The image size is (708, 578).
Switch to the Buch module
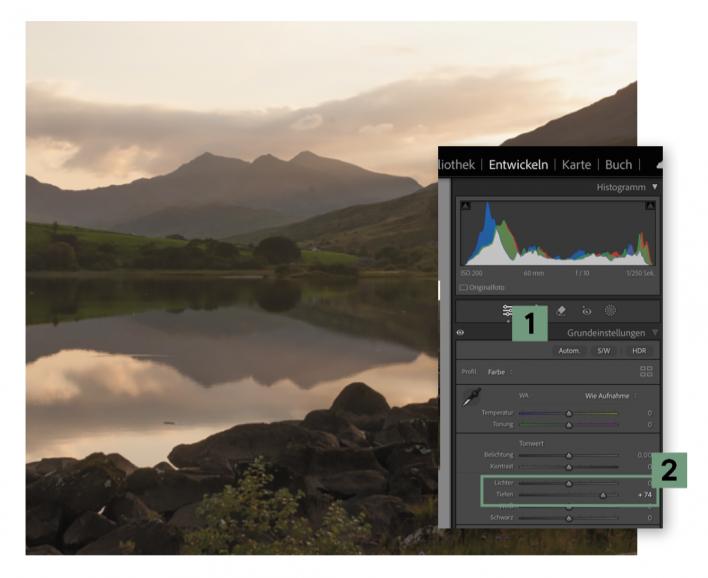coord(618,164)
